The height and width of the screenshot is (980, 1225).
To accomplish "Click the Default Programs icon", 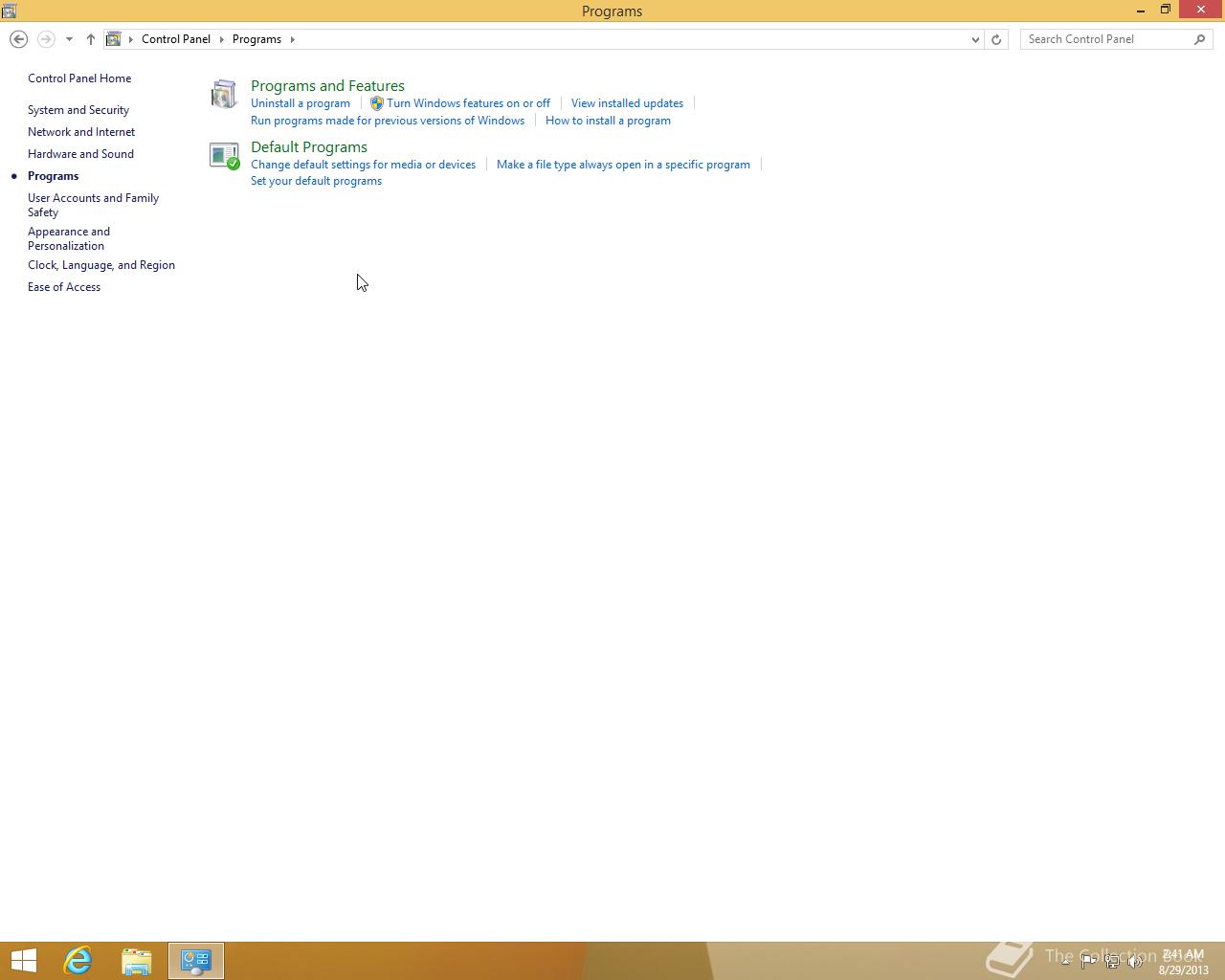I will click(x=224, y=155).
